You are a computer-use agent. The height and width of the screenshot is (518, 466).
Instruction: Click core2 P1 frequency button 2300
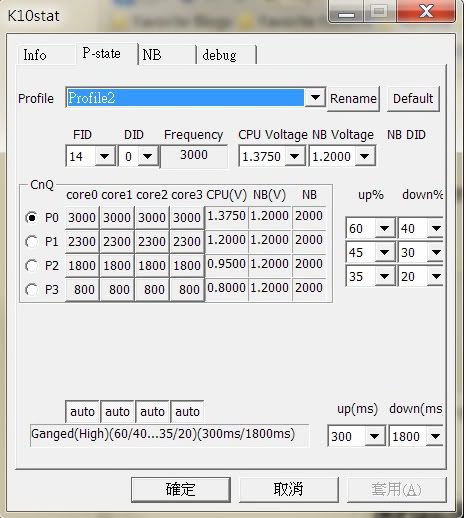coord(152,242)
